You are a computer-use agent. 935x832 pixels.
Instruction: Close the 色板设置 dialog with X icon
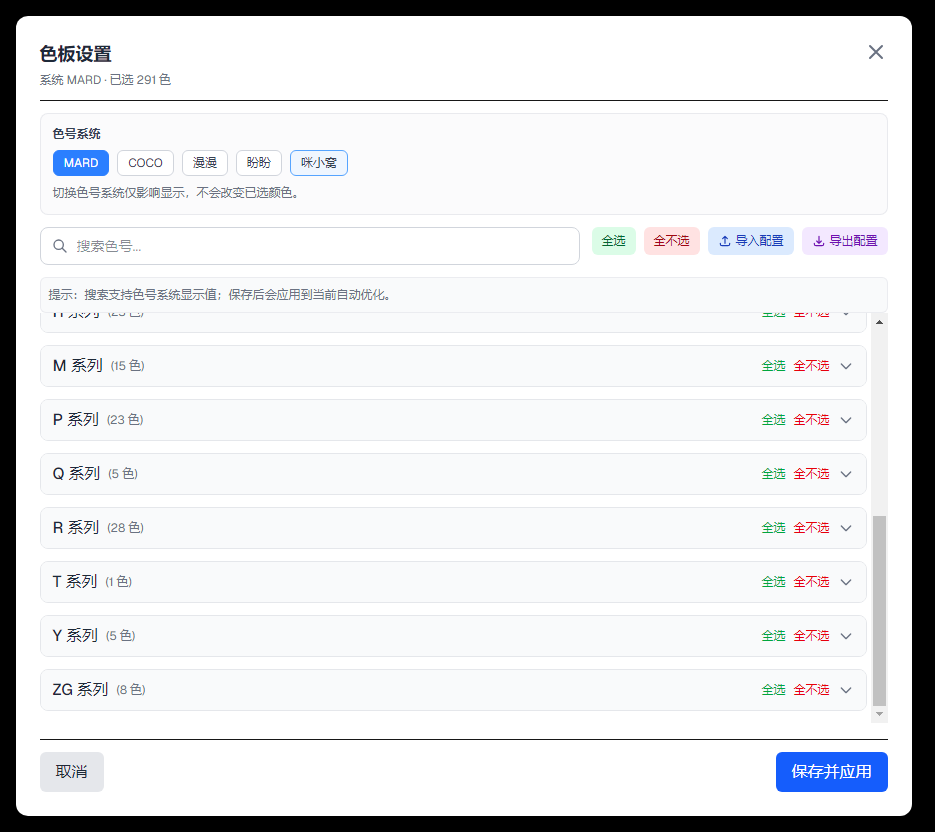(x=876, y=52)
